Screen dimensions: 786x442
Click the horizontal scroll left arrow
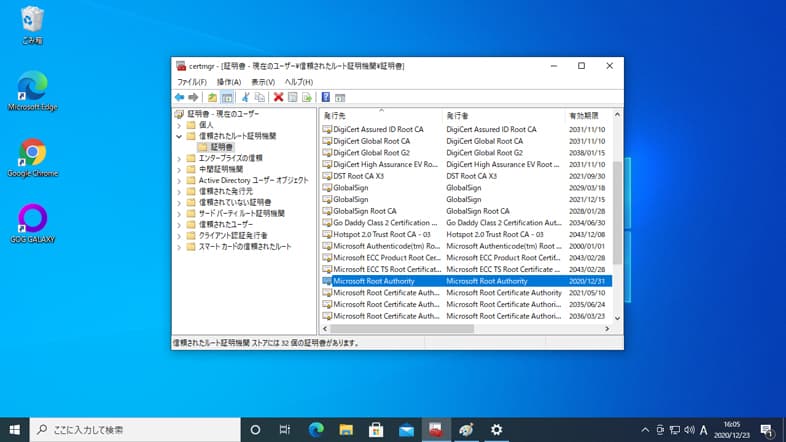[325, 329]
